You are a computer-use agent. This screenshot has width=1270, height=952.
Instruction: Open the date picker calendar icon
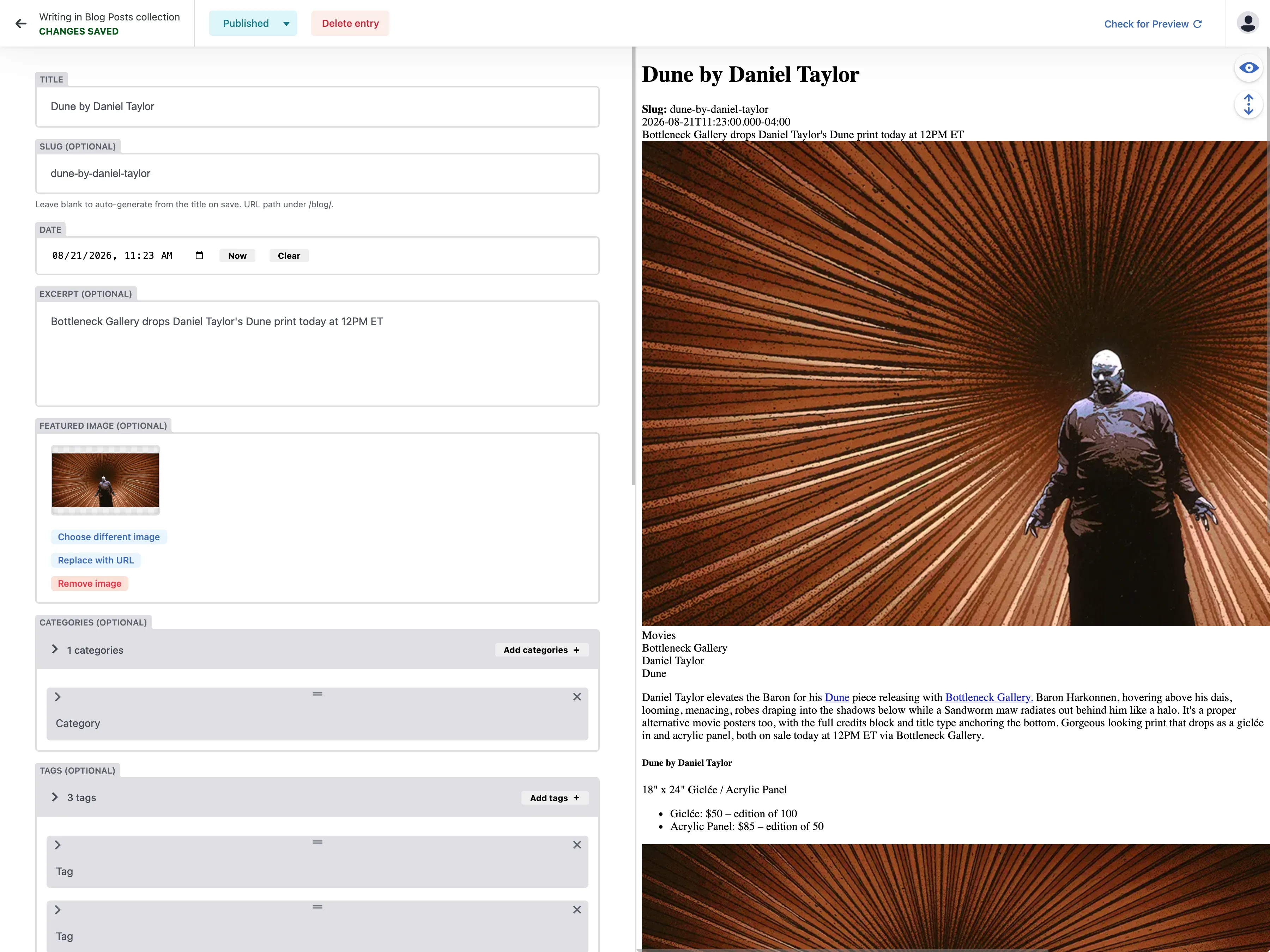click(199, 255)
